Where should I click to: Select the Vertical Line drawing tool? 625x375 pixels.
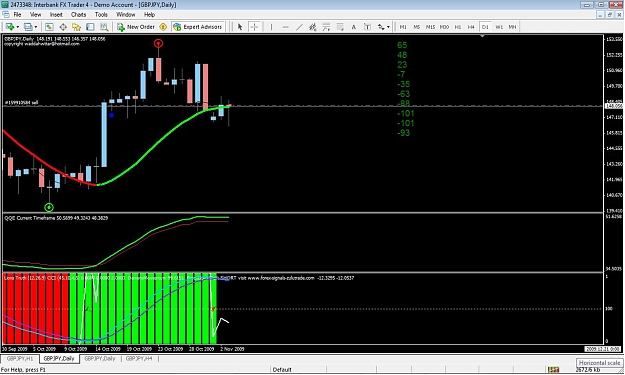(x=271, y=27)
